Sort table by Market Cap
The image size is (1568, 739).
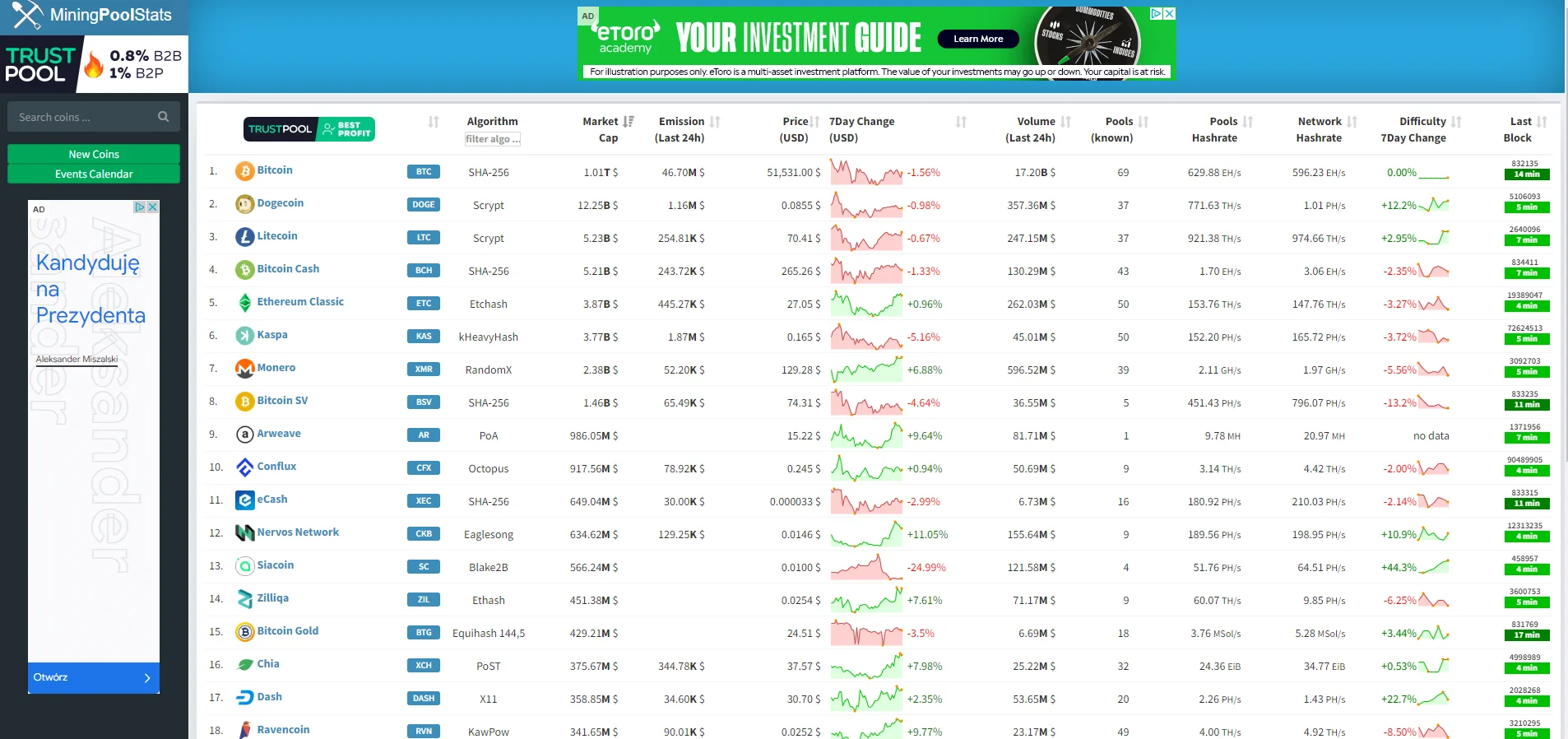[629, 122]
